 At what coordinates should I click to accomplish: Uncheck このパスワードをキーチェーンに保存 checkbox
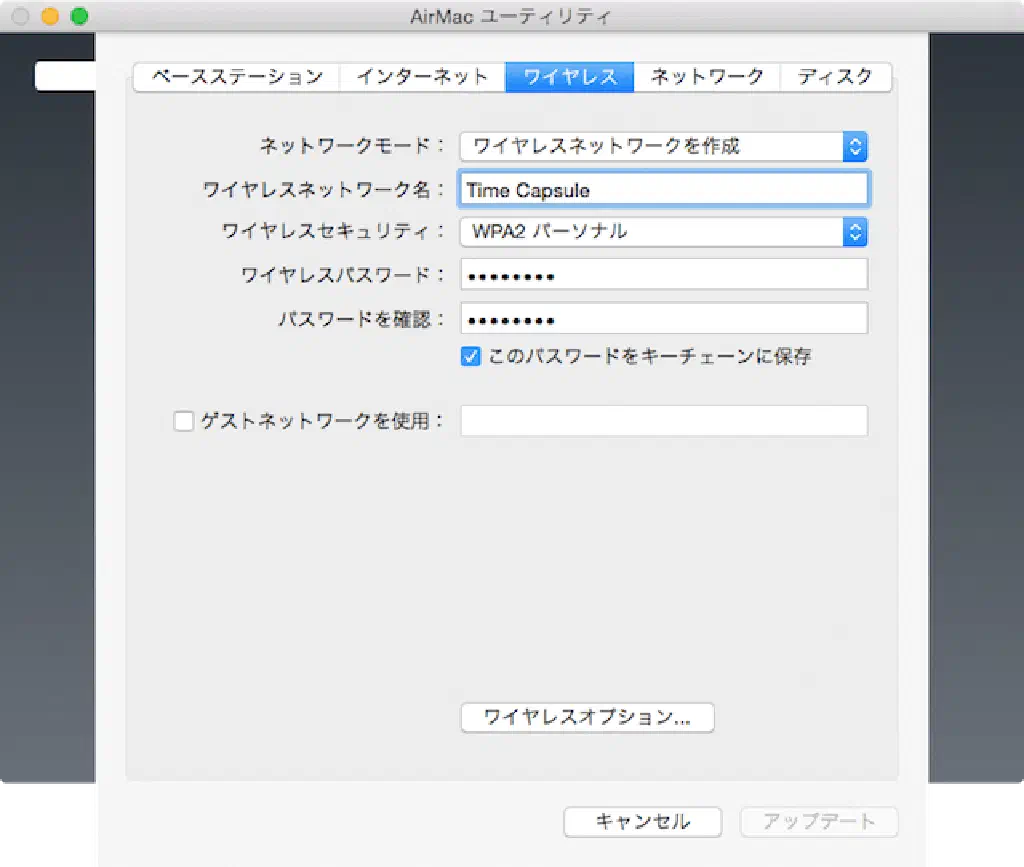[x=471, y=356]
